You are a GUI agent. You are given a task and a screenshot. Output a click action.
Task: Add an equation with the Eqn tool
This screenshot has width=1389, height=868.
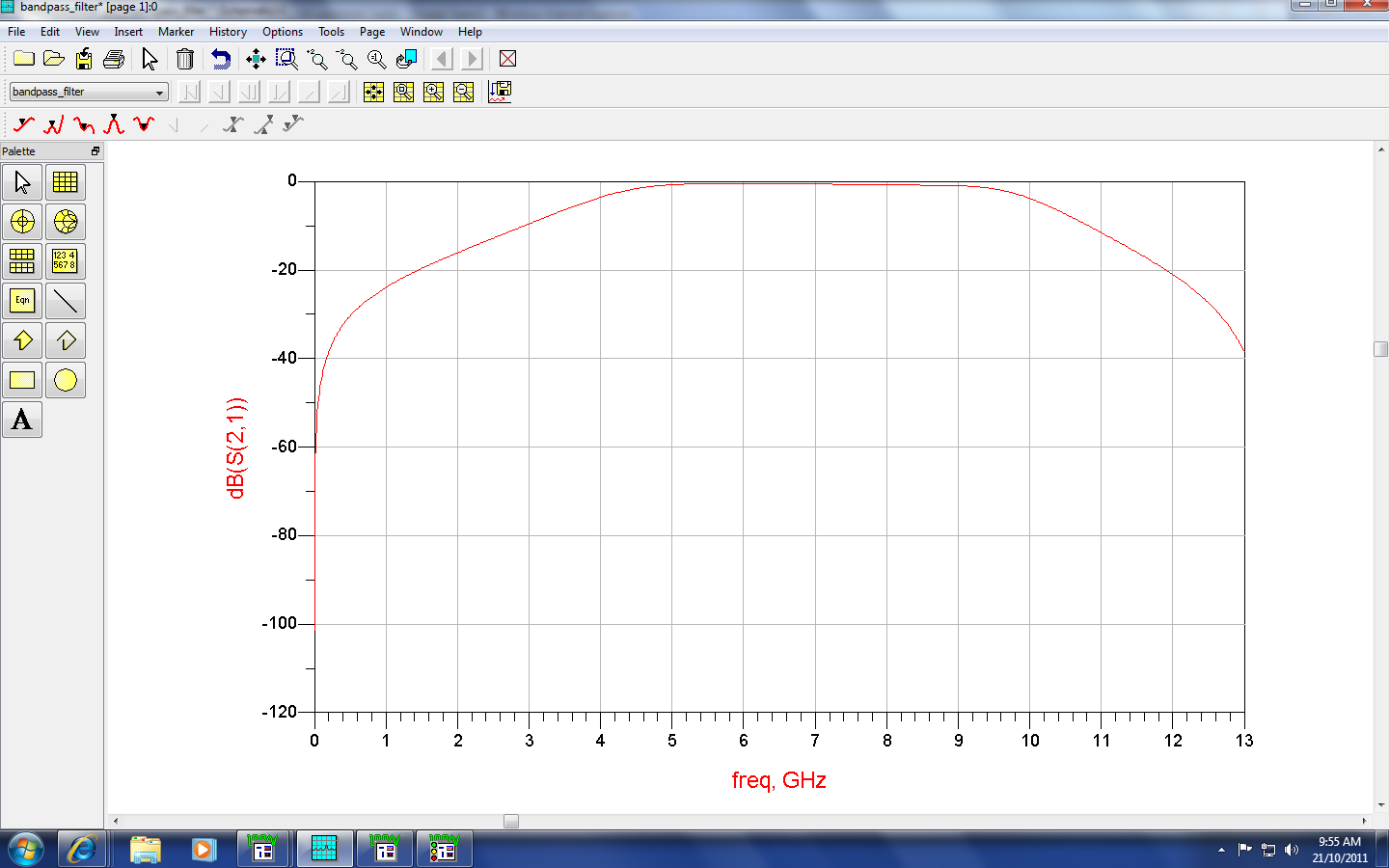(x=22, y=301)
